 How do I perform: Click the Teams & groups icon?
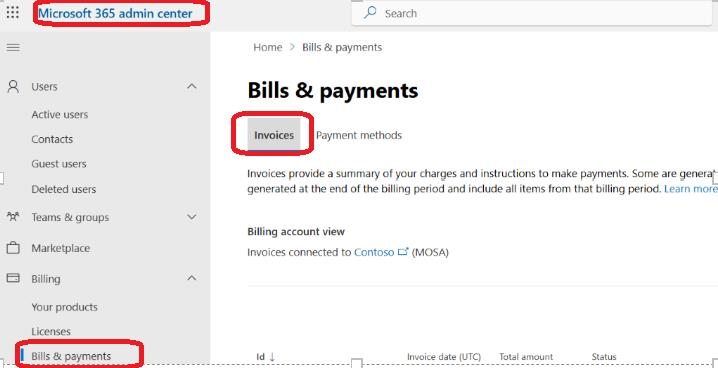click(x=13, y=216)
